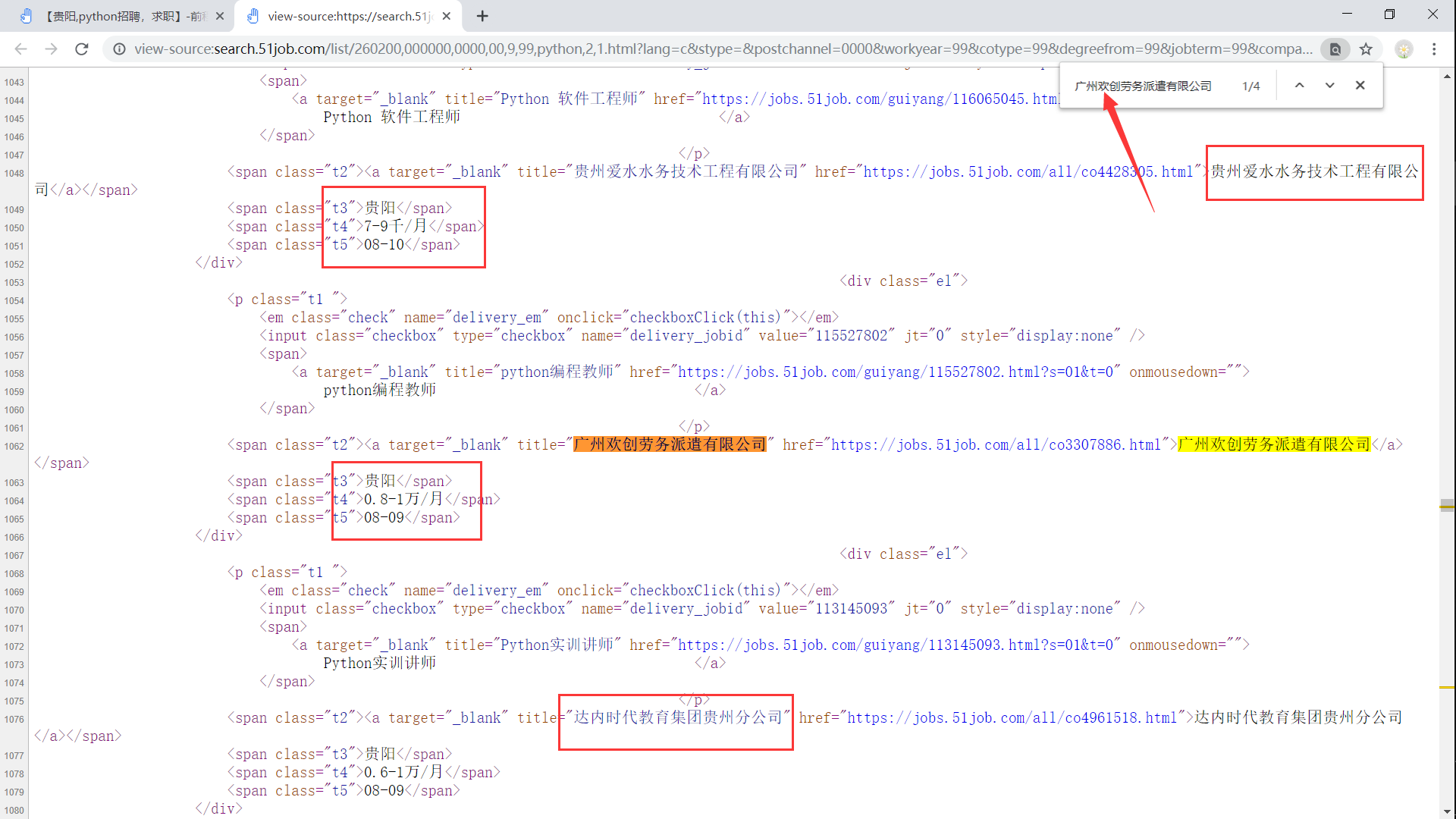The width and height of the screenshot is (1456, 819).
Task: Open browser options via the kebab dropdown
Action: 1434,49
